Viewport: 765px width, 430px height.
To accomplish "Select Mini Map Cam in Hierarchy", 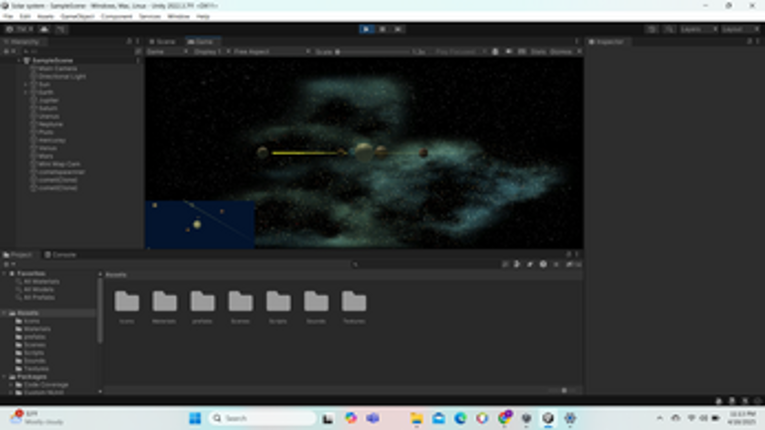I will [x=59, y=164].
